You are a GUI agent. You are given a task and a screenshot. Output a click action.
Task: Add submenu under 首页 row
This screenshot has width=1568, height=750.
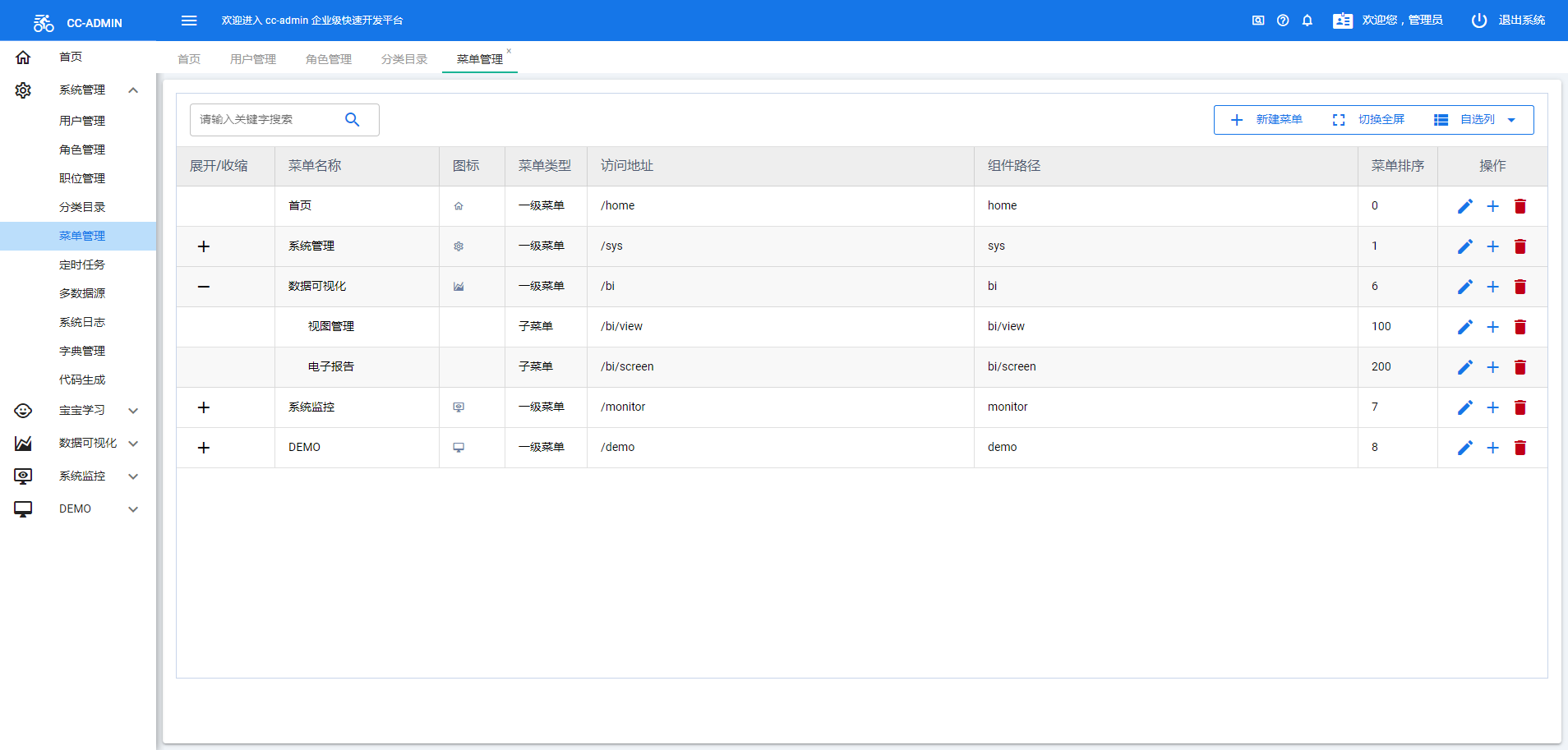tap(1493, 206)
